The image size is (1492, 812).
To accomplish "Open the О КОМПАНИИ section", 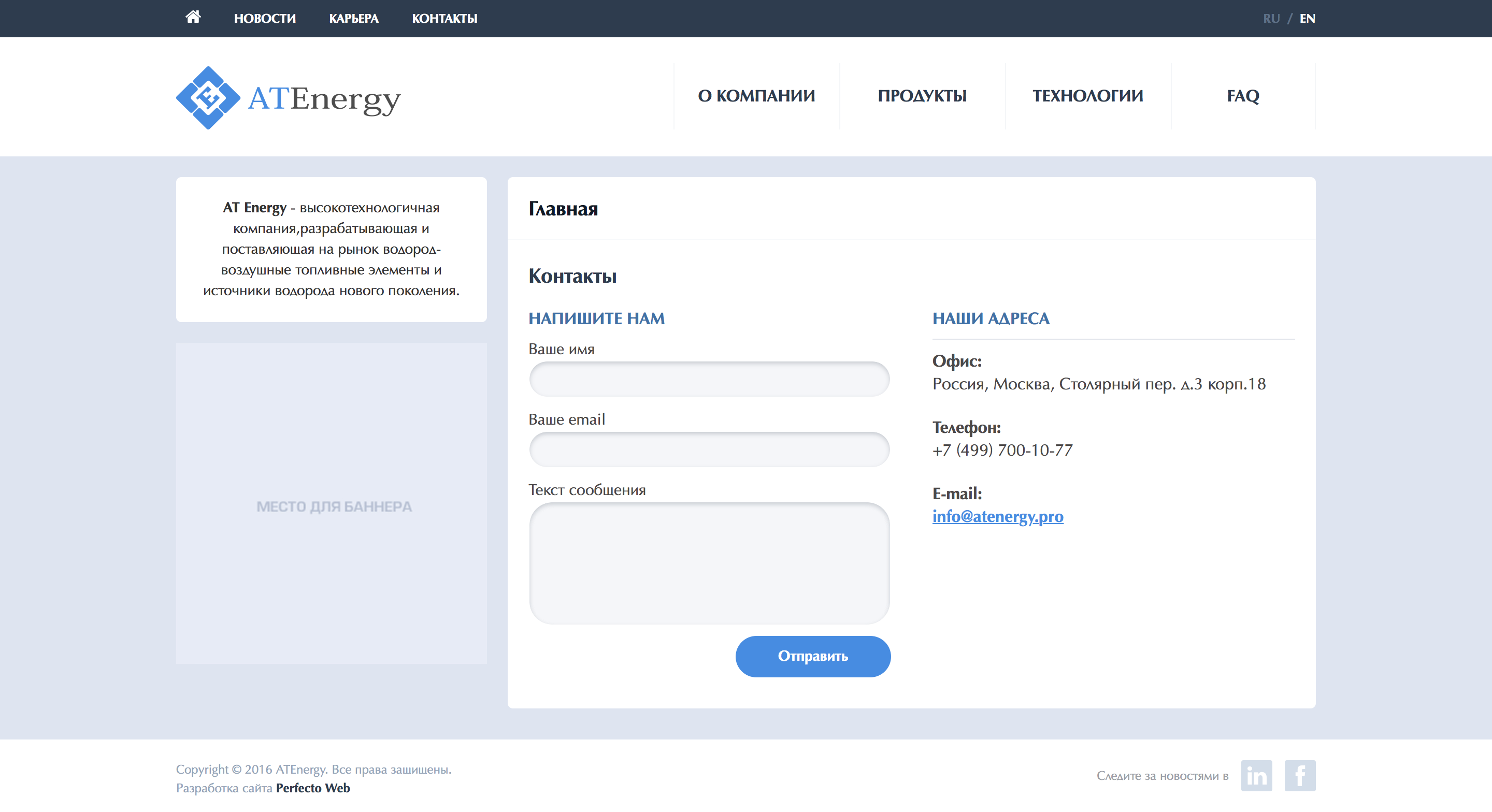I will pyautogui.click(x=756, y=96).
